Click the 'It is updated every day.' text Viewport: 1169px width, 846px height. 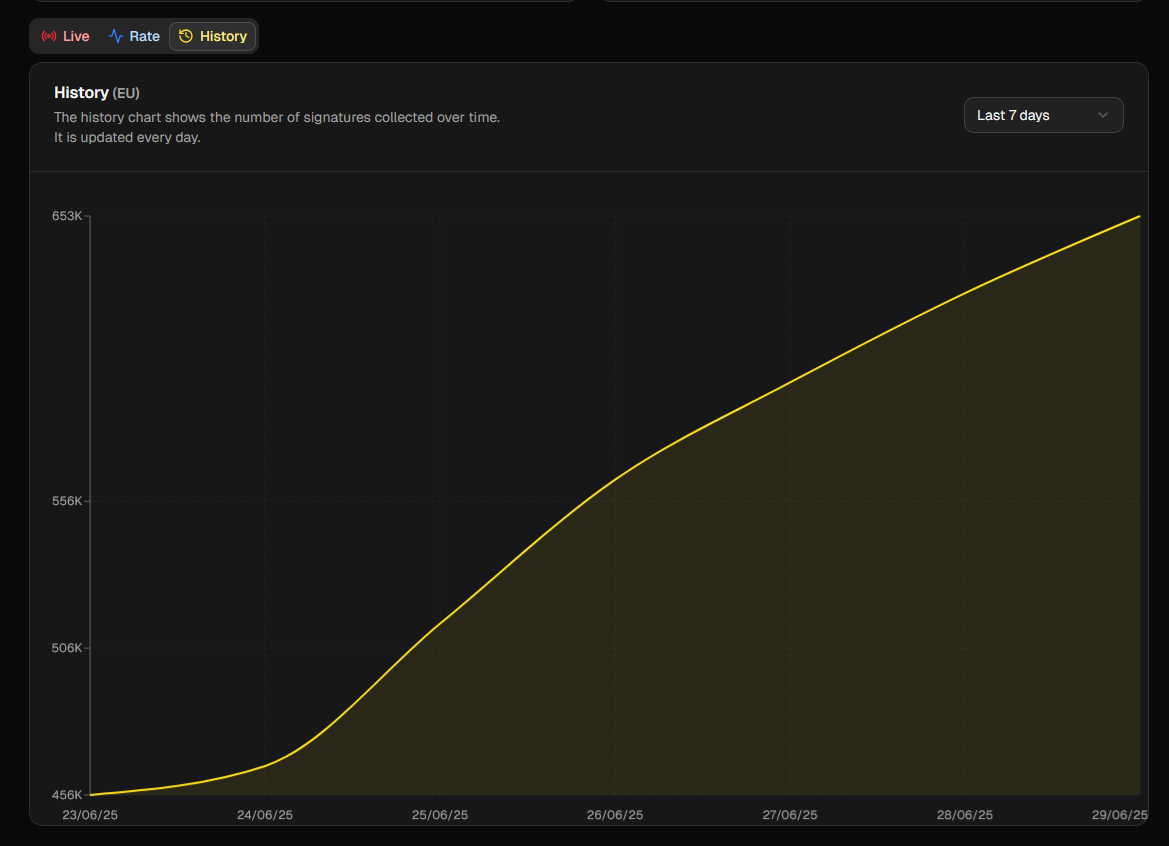pos(127,137)
